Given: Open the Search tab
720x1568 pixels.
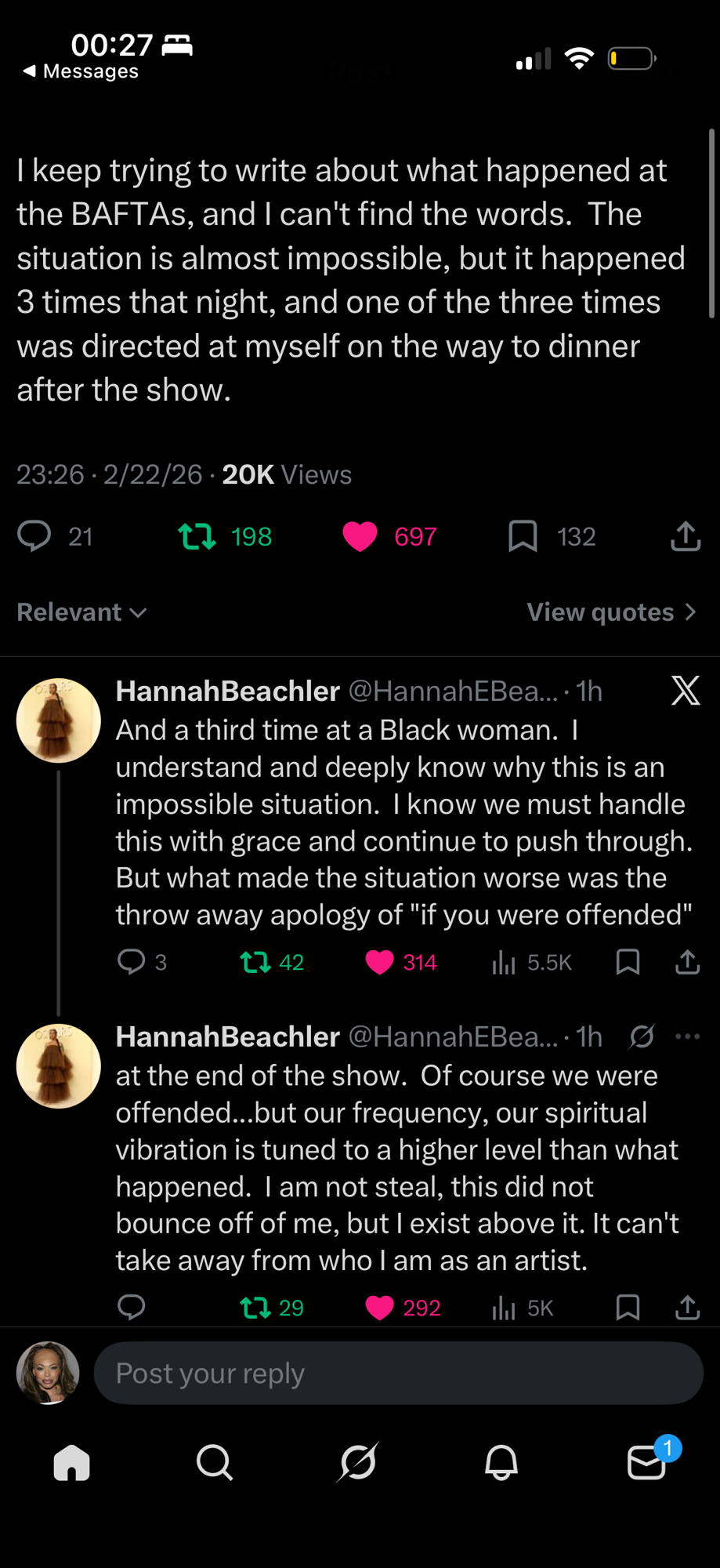Looking at the screenshot, I should pyautogui.click(x=215, y=1462).
